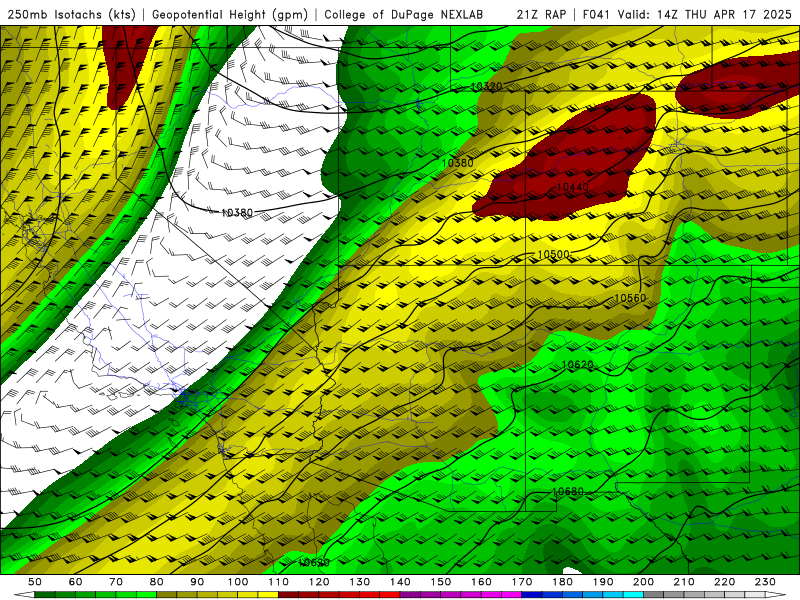Click the legend value 140
Viewport: 800px width, 600px height.
click(400, 582)
